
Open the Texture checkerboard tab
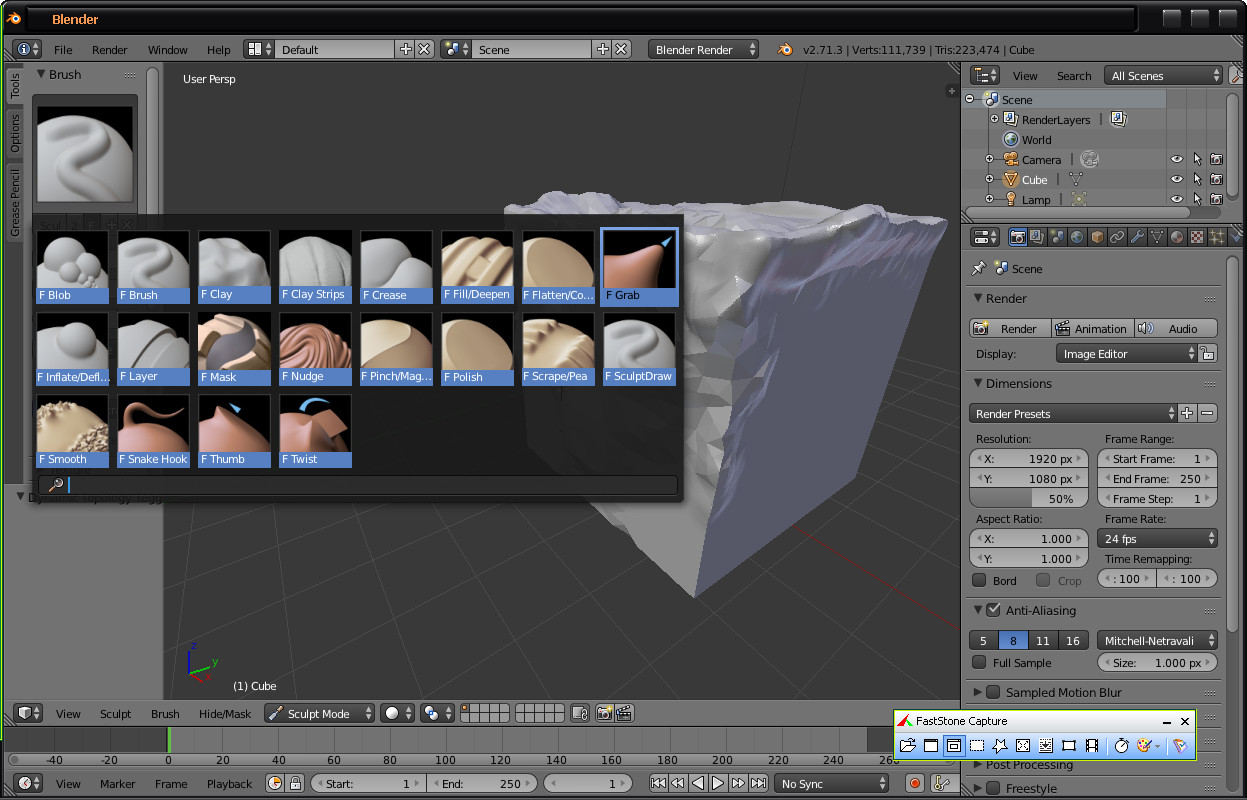(x=1197, y=237)
